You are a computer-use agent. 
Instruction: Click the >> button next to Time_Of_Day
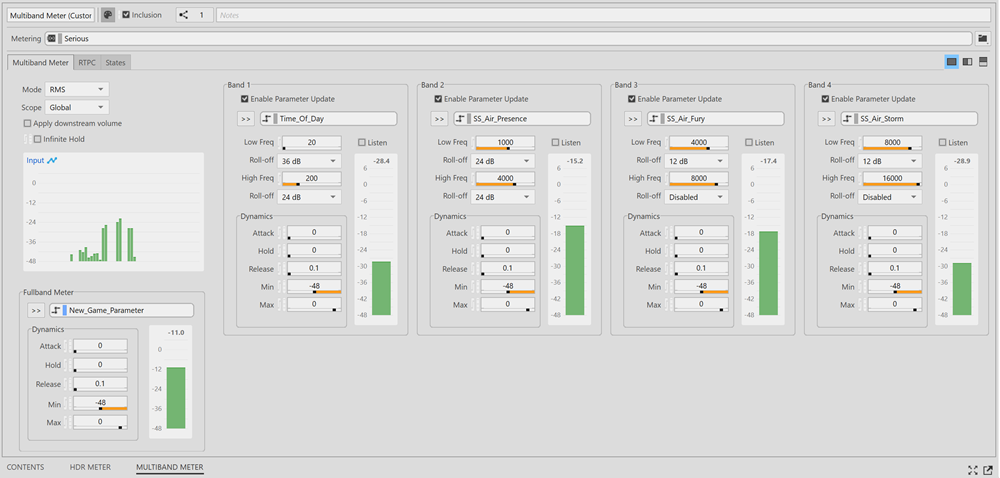pyautogui.click(x=246, y=119)
